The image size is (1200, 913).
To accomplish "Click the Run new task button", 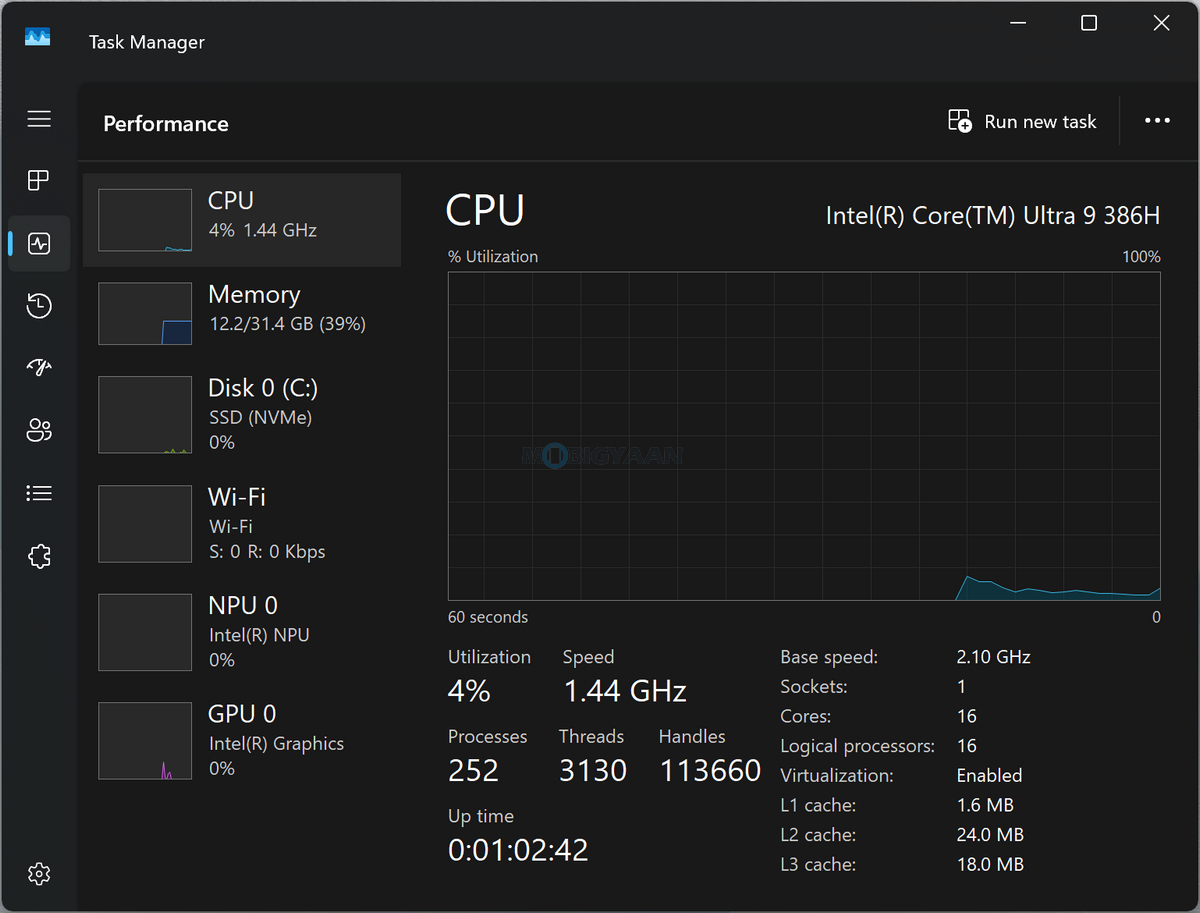I will point(1021,121).
